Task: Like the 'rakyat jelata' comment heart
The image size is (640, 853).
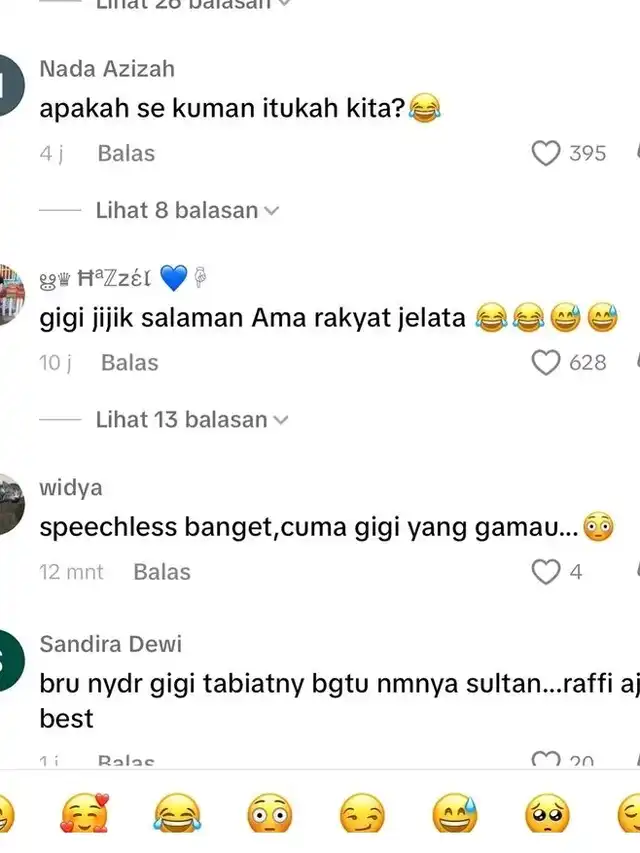Action: pyautogui.click(x=545, y=362)
